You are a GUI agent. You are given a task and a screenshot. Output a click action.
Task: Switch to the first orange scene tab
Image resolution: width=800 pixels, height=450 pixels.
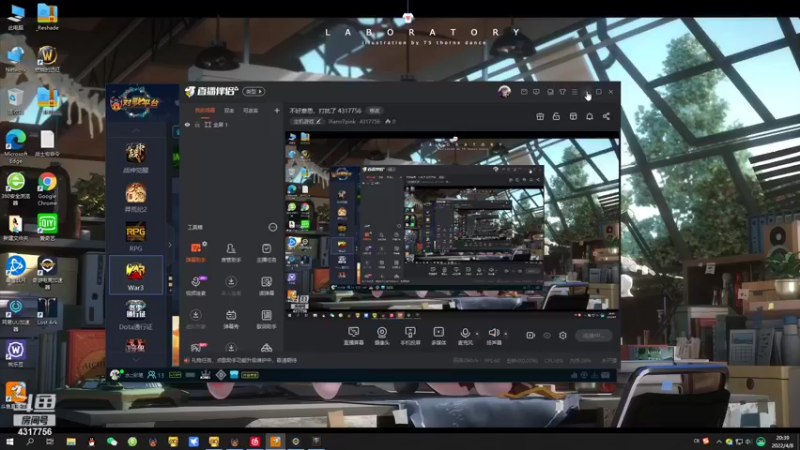(x=205, y=111)
